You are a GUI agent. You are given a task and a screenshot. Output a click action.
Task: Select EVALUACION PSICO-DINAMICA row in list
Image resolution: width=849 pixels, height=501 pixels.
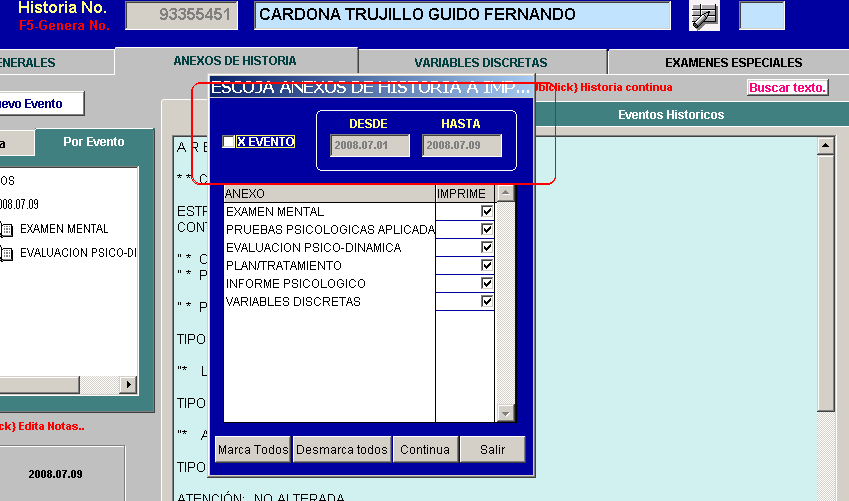pyautogui.click(x=329, y=248)
